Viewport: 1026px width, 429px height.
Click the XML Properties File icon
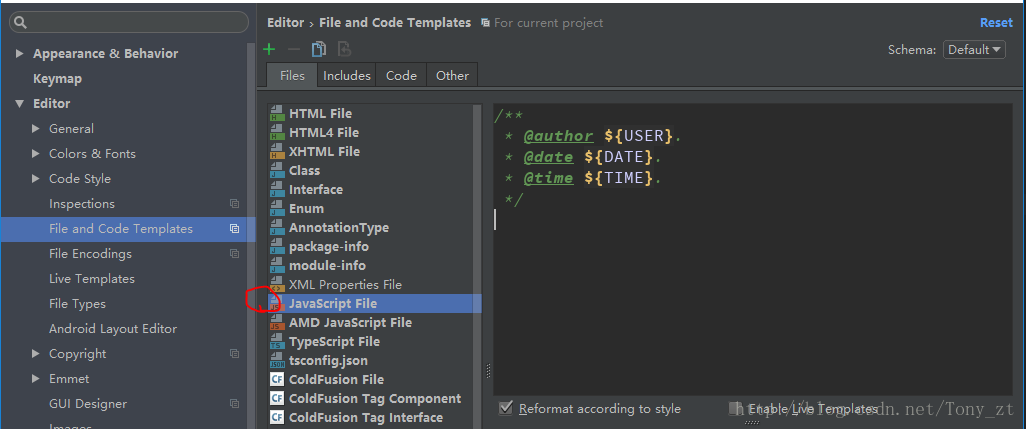coord(277,284)
